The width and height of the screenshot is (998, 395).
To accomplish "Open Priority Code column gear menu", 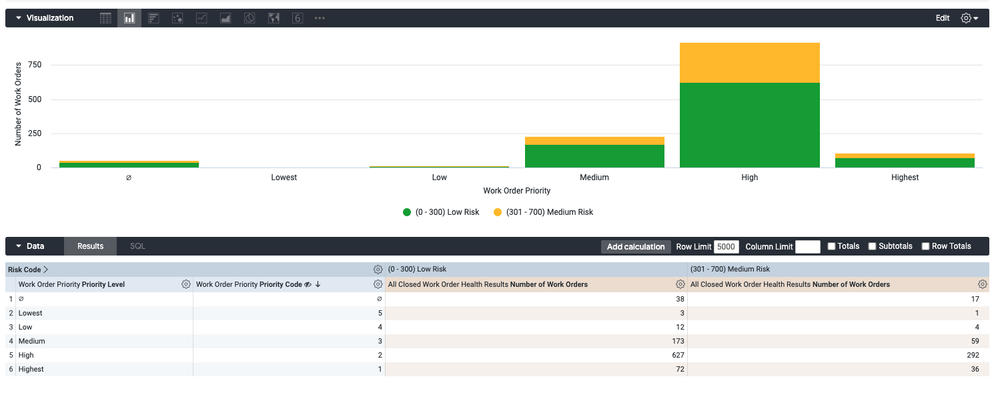I will 377,284.
